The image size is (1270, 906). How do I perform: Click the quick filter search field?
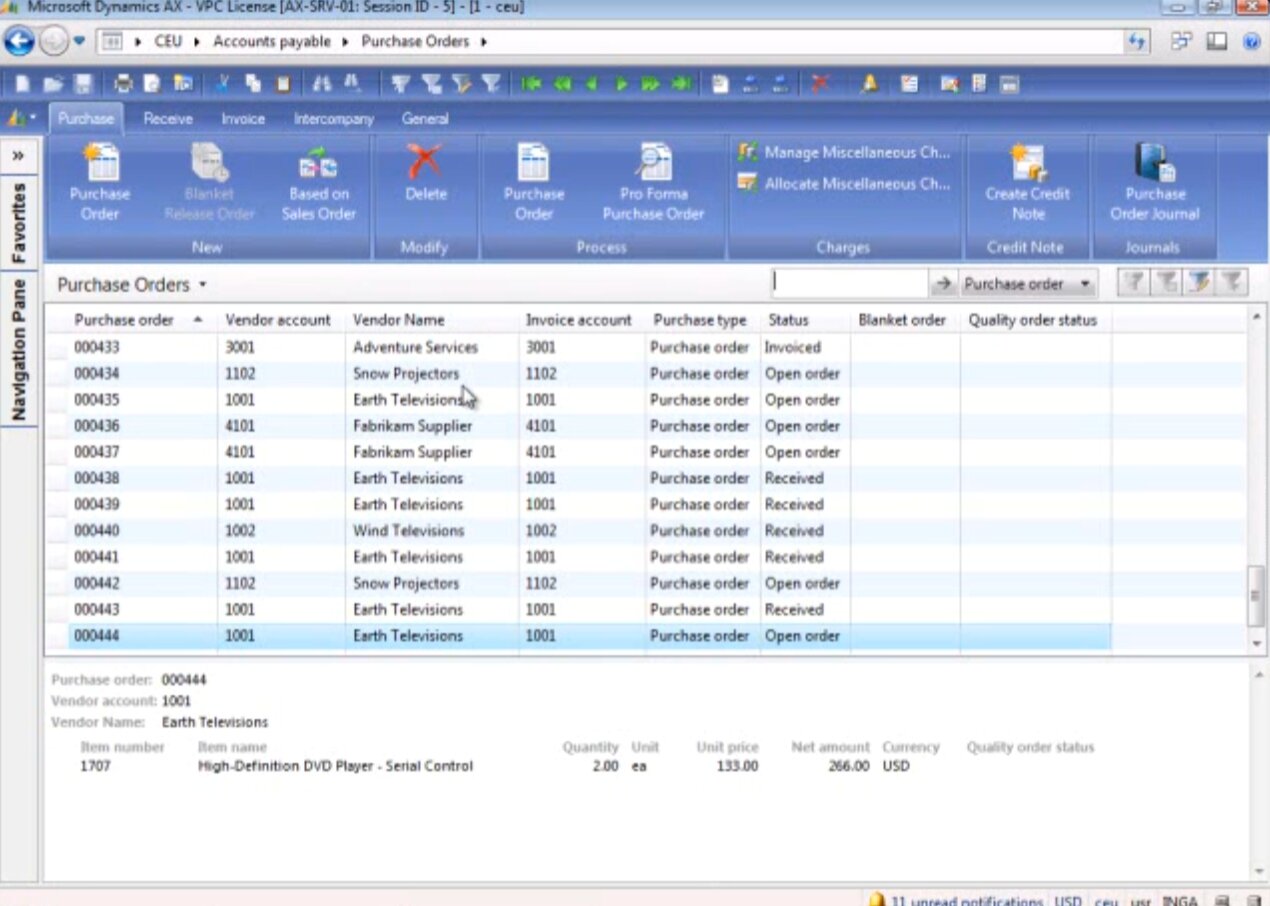click(x=849, y=284)
